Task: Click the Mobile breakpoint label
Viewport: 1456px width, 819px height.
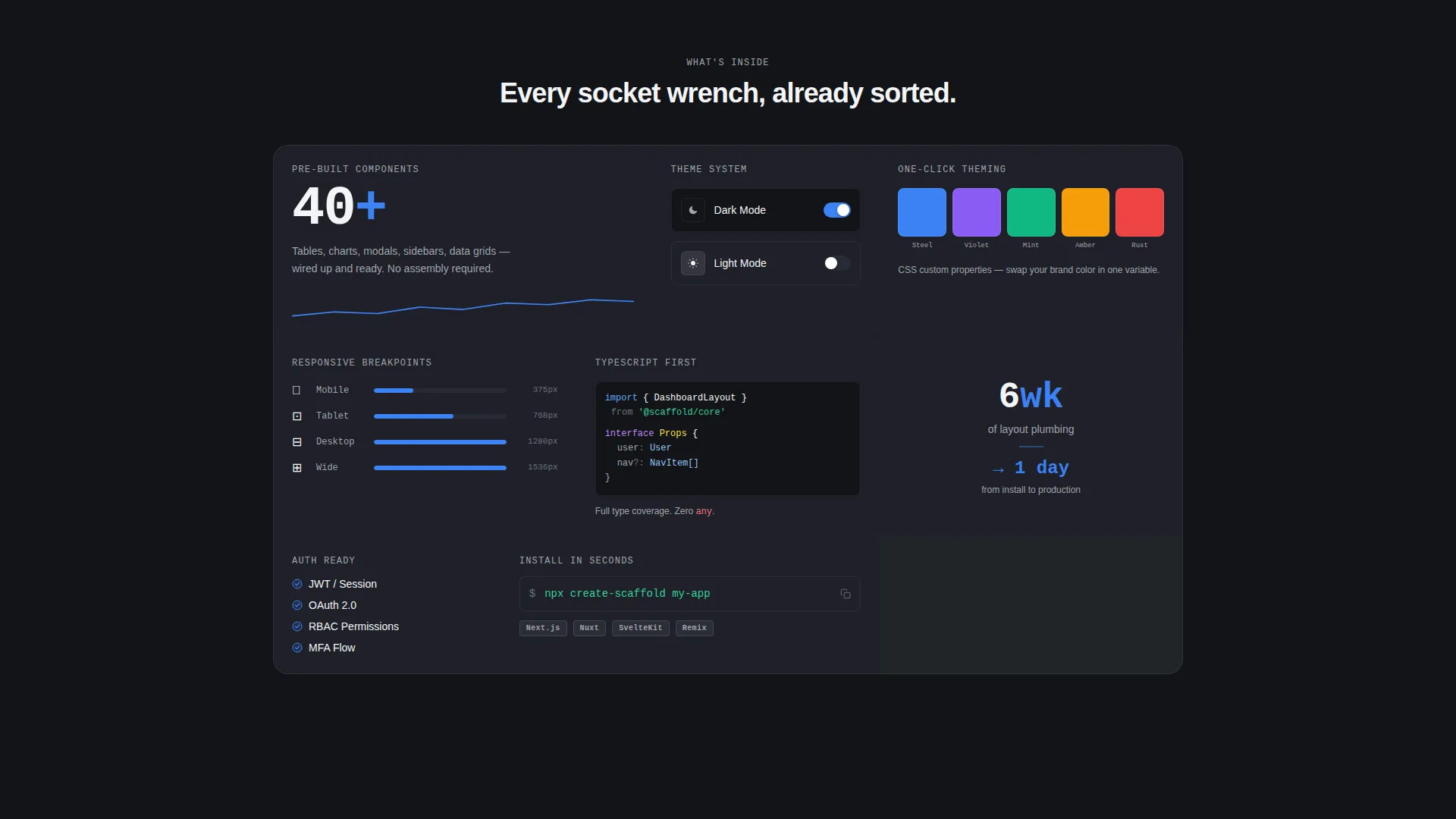Action: (333, 390)
